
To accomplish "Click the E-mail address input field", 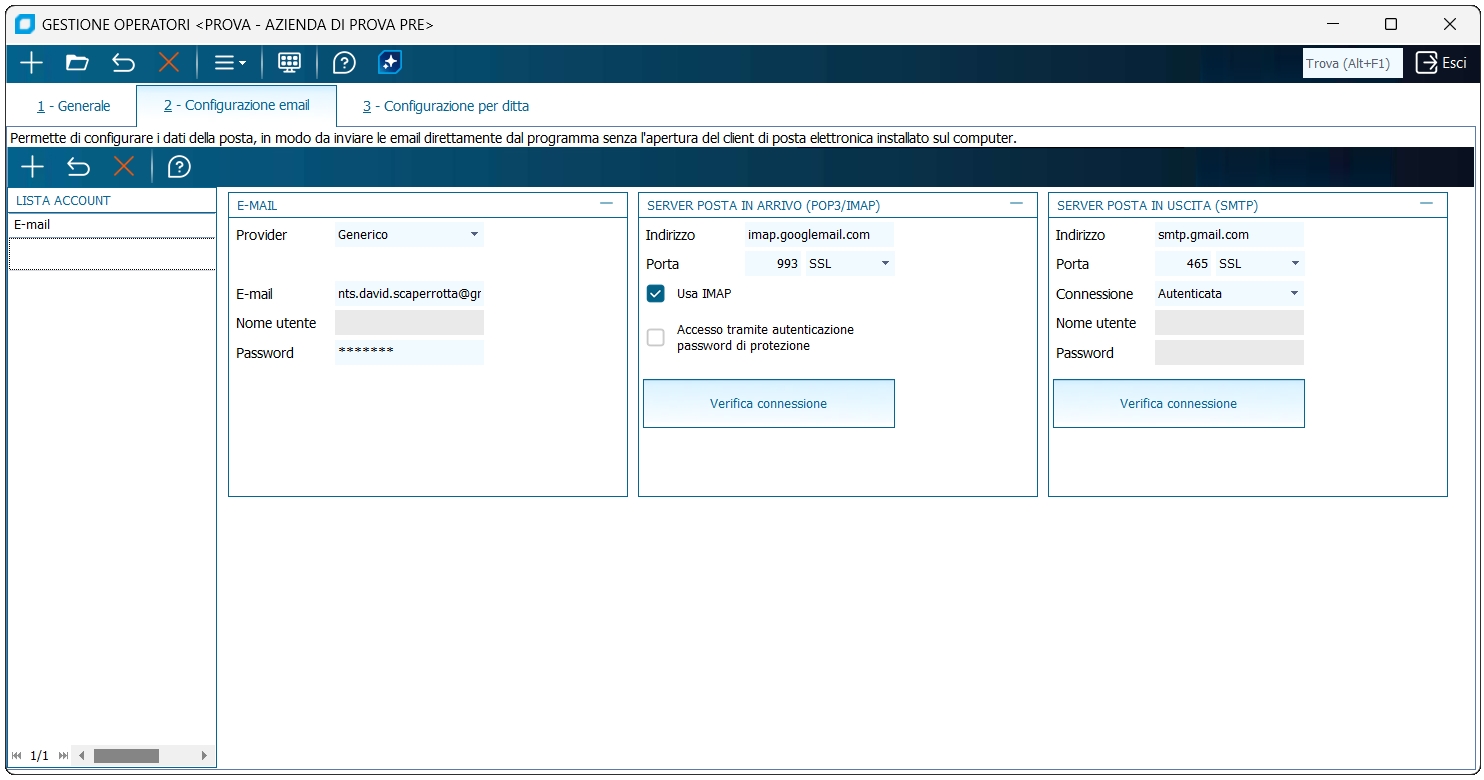I will [409, 294].
